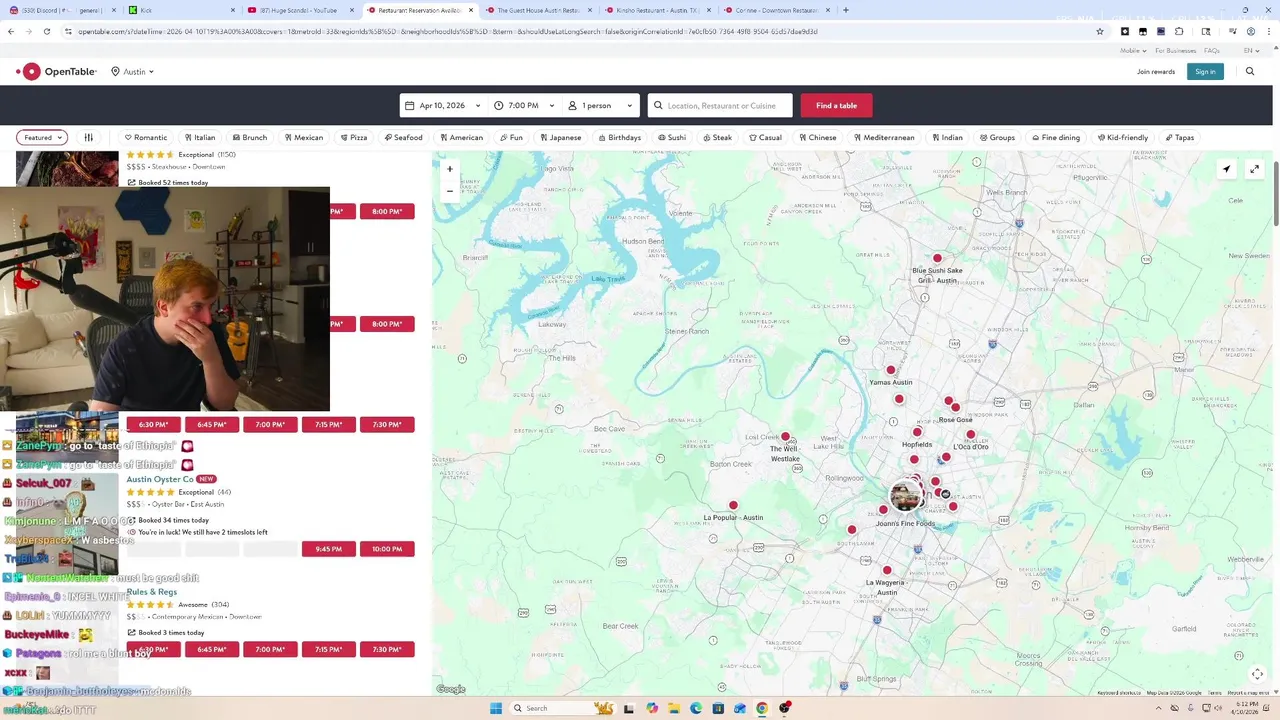The width and height of the screenshot is (1280, 720).
Task: Switch to the Corinne Downtown Restaurant tab
Action: (776, 10)
